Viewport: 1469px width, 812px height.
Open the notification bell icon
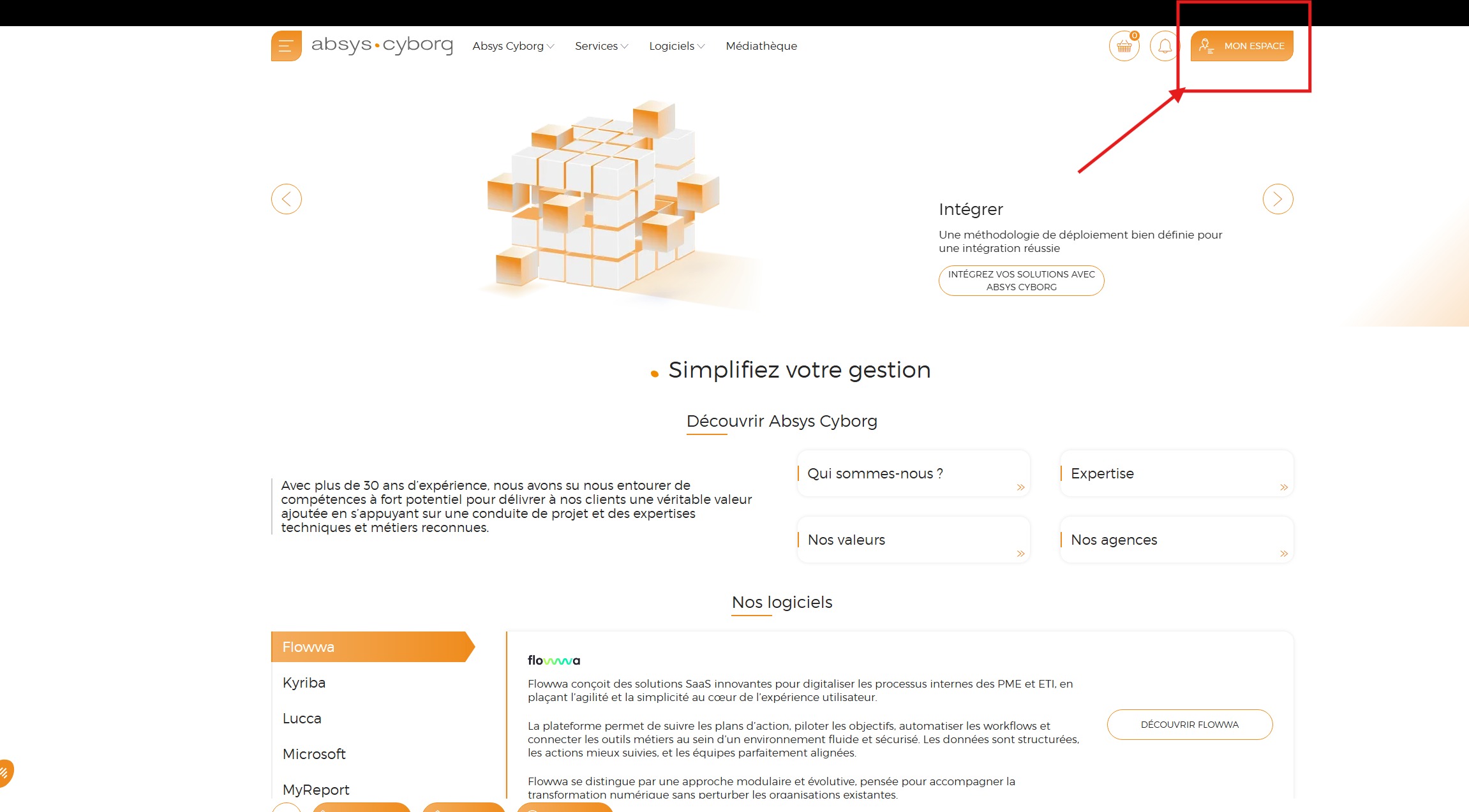click(x=1165, y=46)
